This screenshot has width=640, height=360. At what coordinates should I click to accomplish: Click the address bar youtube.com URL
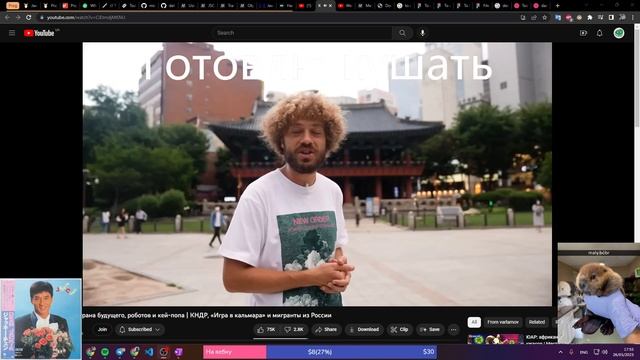coord(86,18)
